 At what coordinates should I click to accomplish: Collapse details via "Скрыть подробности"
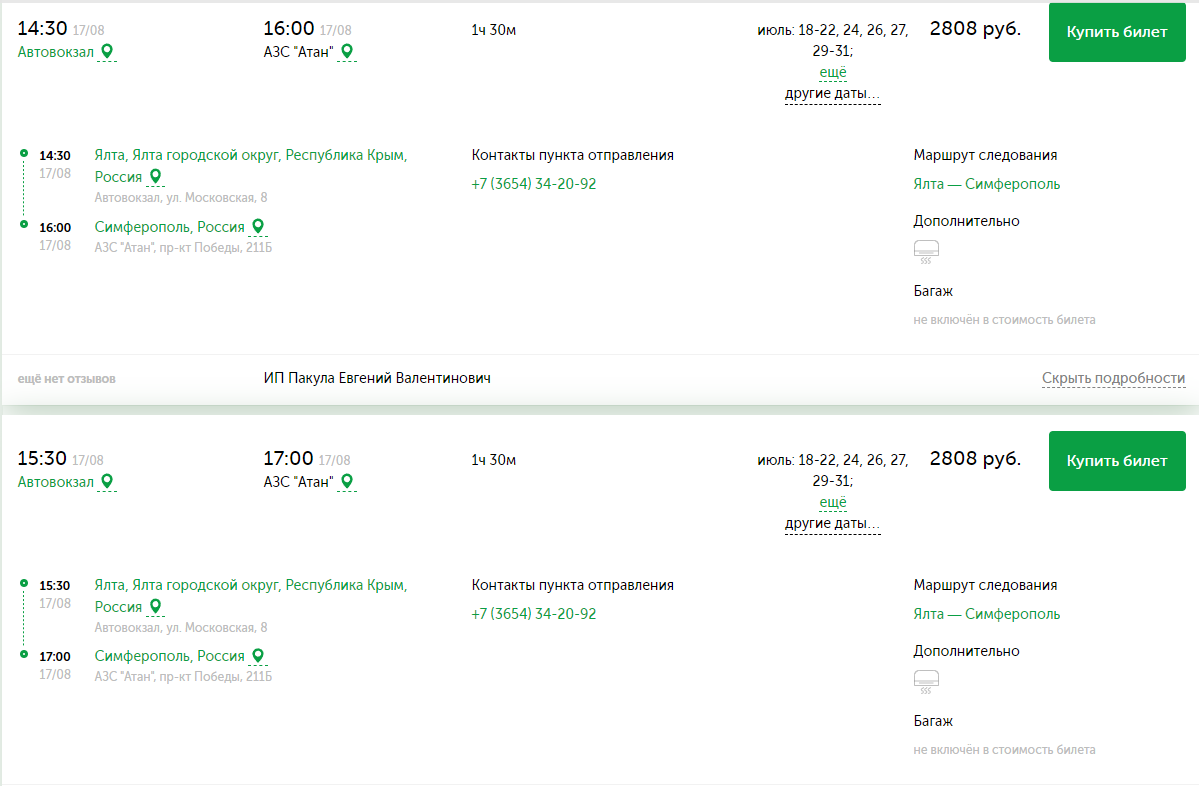click(x=1113, y=378)
